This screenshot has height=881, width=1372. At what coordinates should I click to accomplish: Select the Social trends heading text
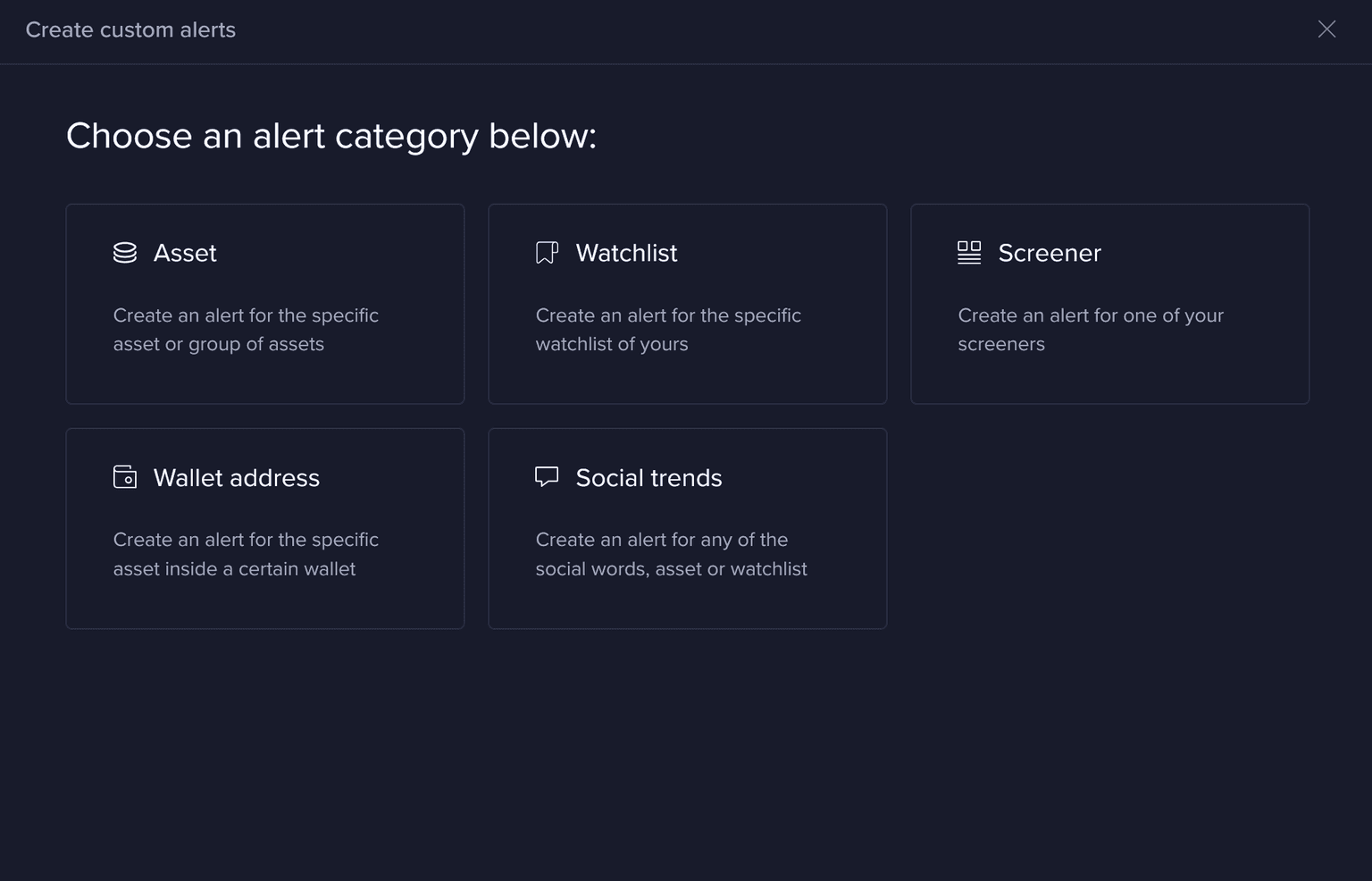[x=648, y=478]
